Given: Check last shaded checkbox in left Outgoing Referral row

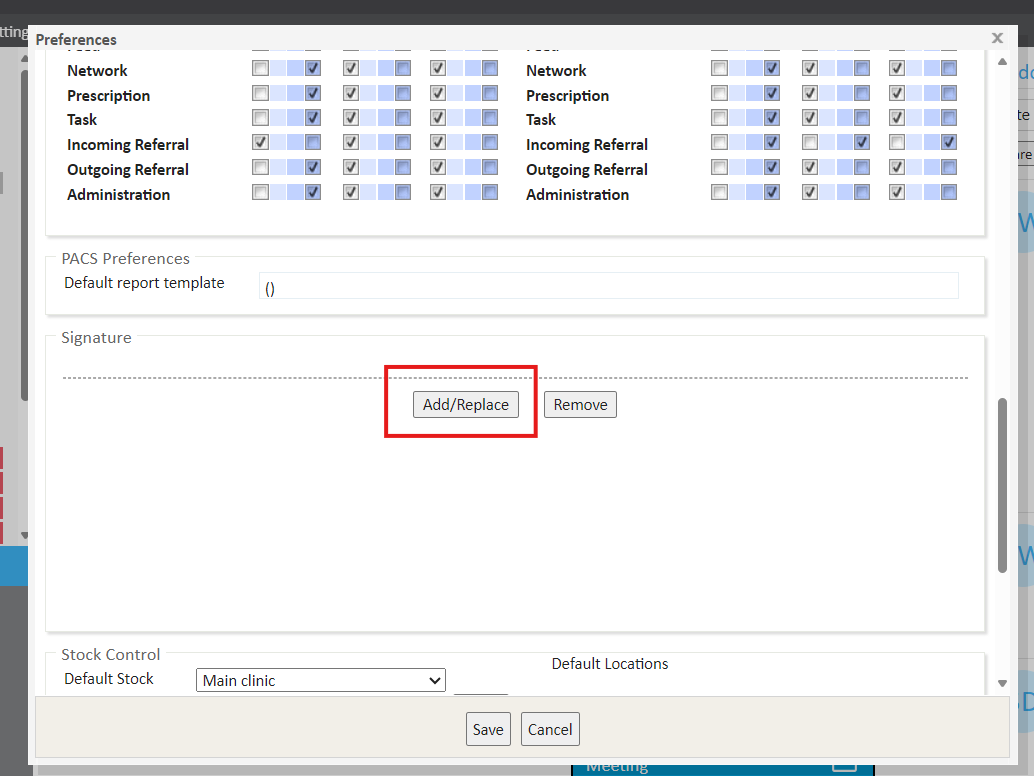Looking at the screenshot, I should tap(489, 168).
